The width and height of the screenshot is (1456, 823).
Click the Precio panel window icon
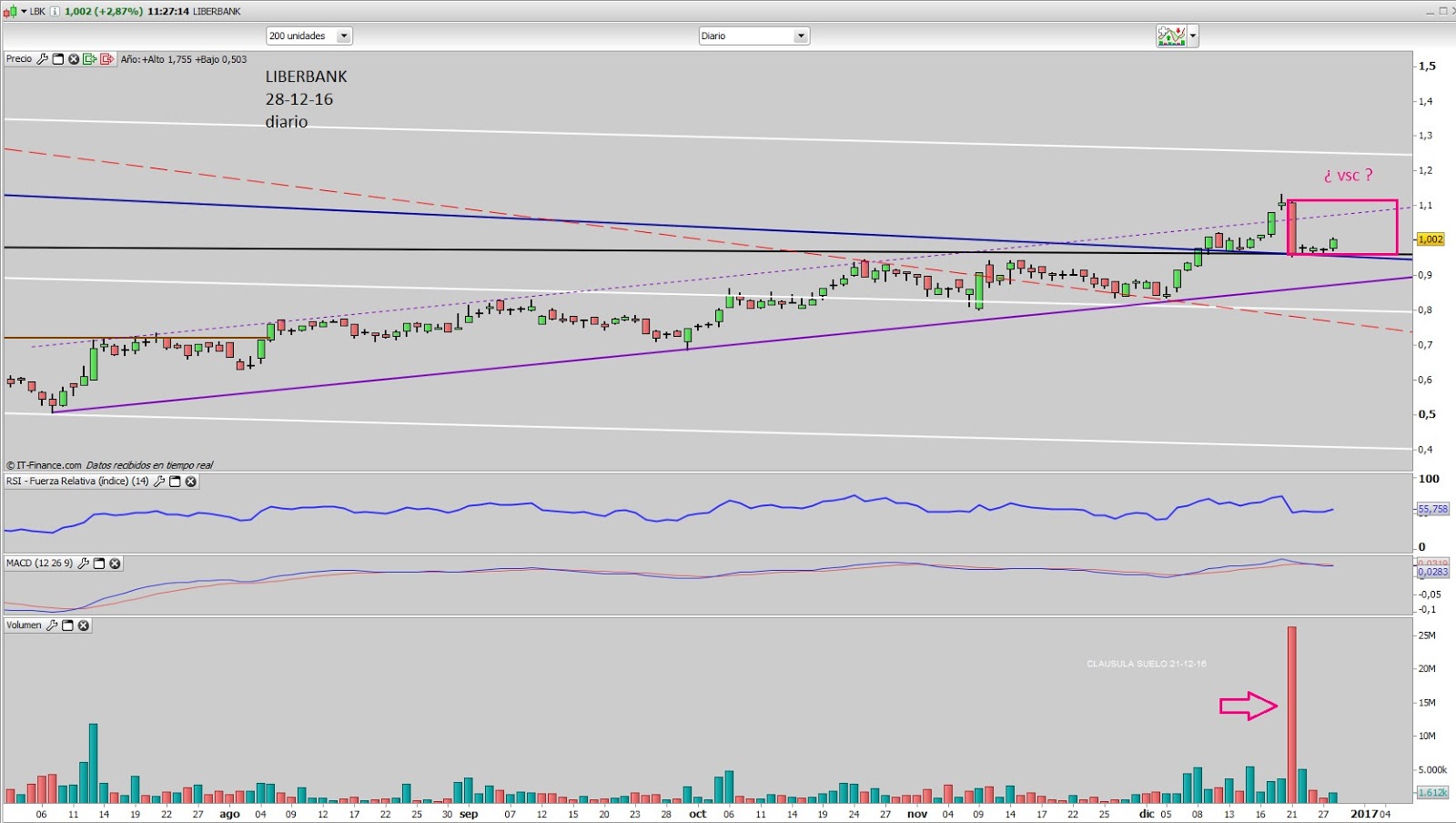(58, 59)
